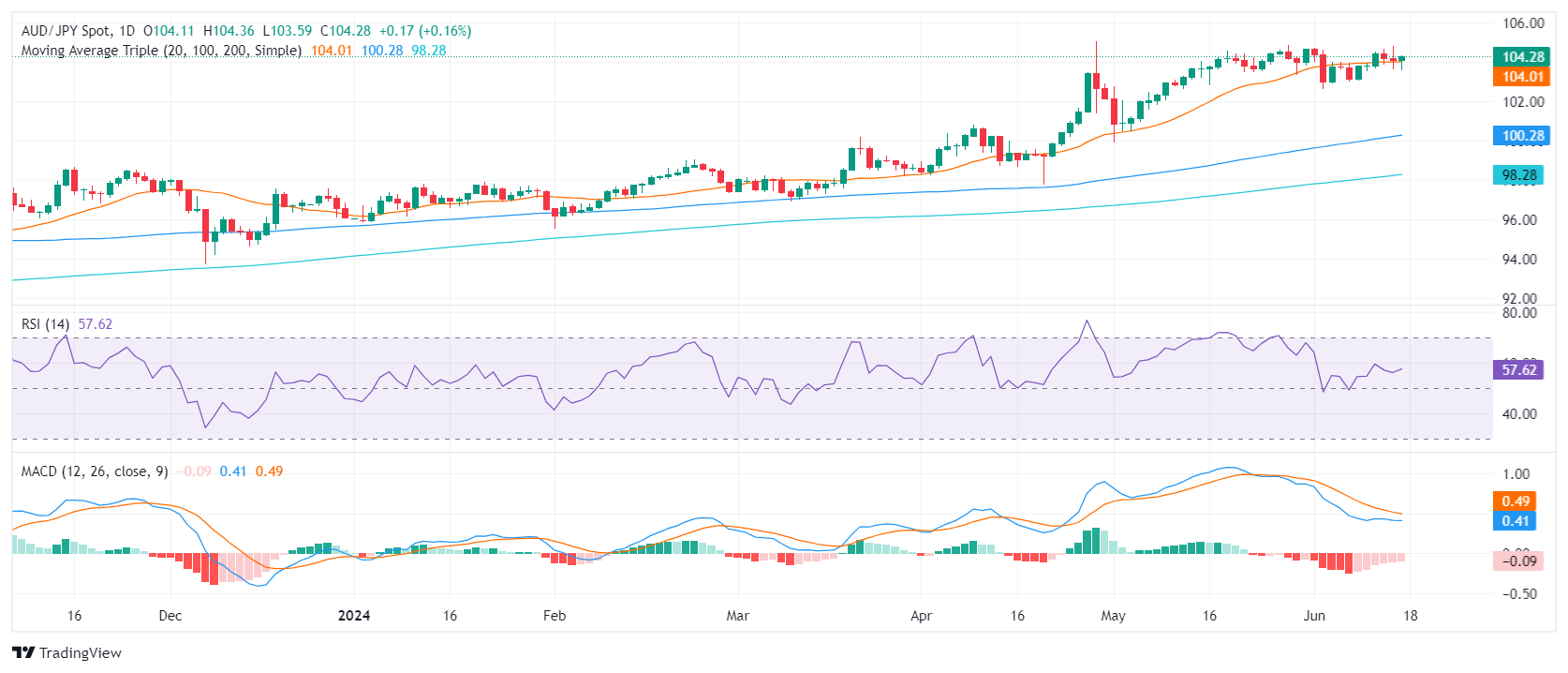Click the blue 0.41 MACD axis tag
1568x673 pixels.
point(1516,521)
